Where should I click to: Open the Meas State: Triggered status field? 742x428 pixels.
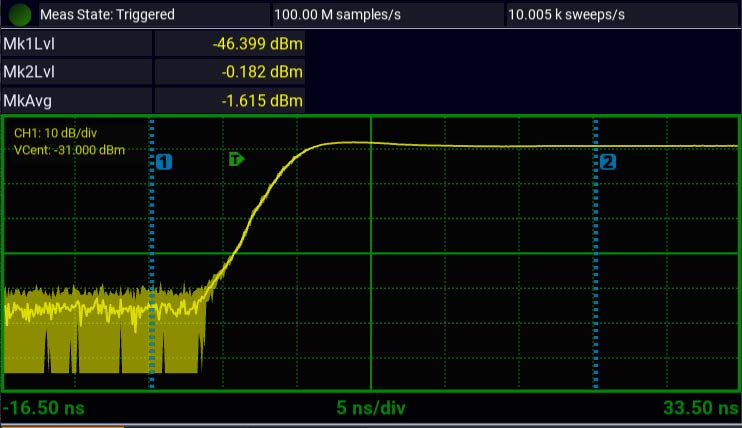tap(107, 15)
